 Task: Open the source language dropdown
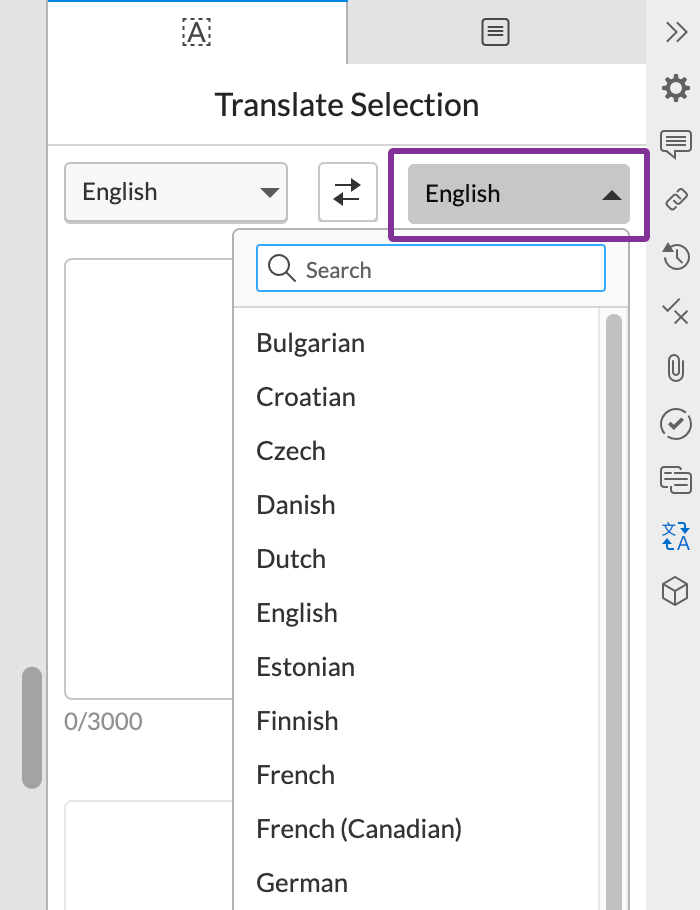tap(175, 192)
